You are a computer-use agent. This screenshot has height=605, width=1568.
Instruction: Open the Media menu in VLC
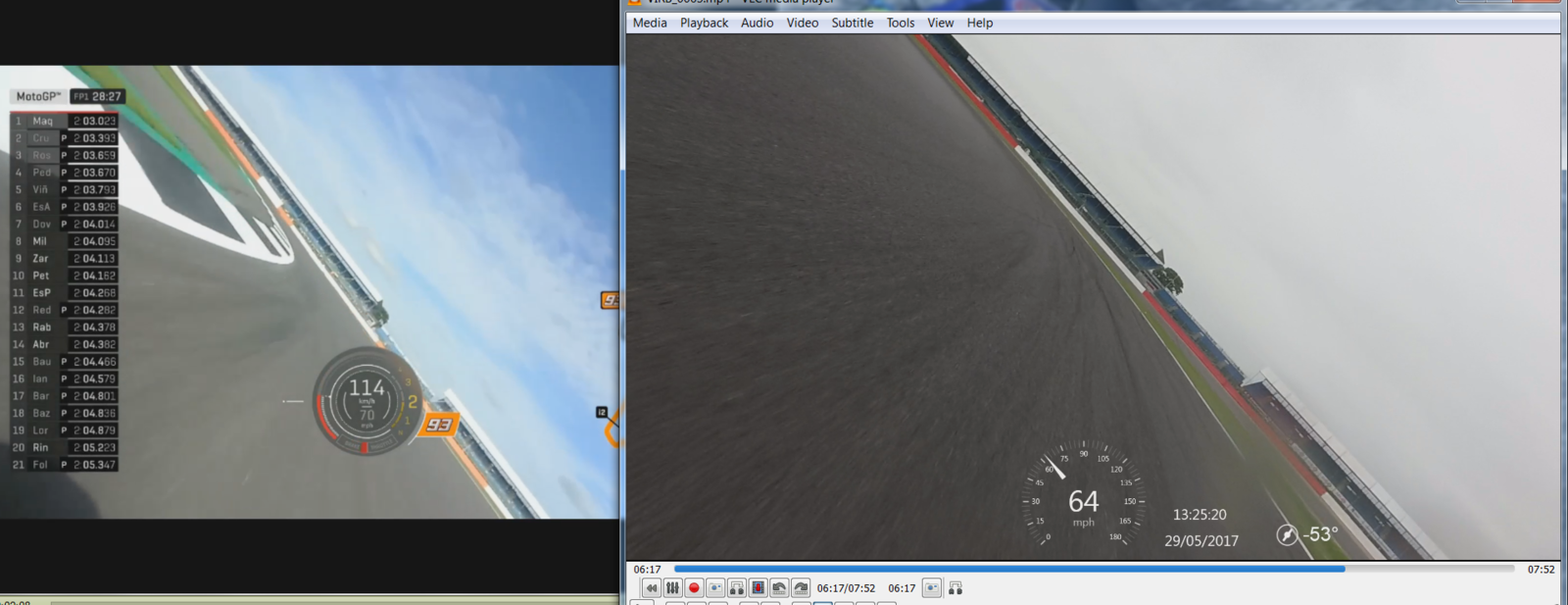click(x=650, y=23)
